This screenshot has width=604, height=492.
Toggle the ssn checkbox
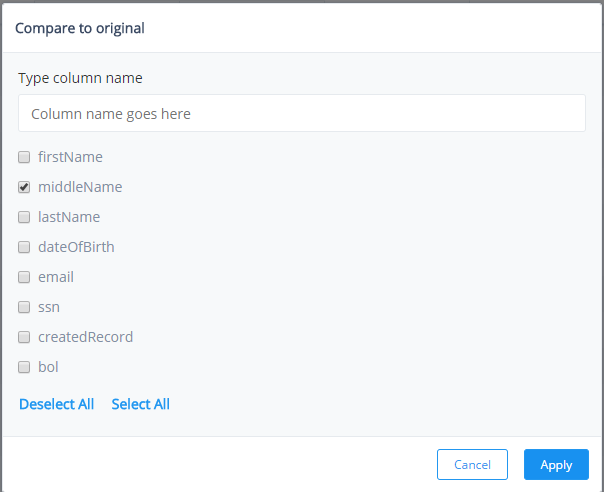coord(24,307)
